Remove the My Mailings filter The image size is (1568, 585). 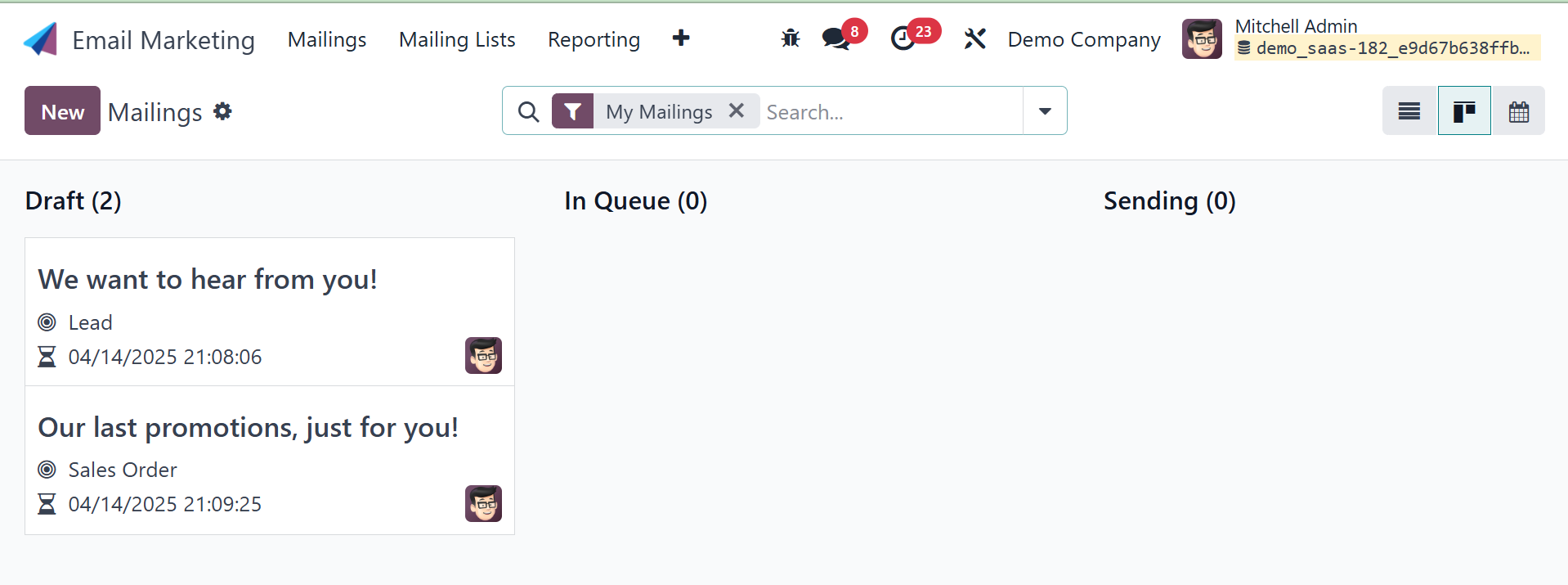(737, 110)
